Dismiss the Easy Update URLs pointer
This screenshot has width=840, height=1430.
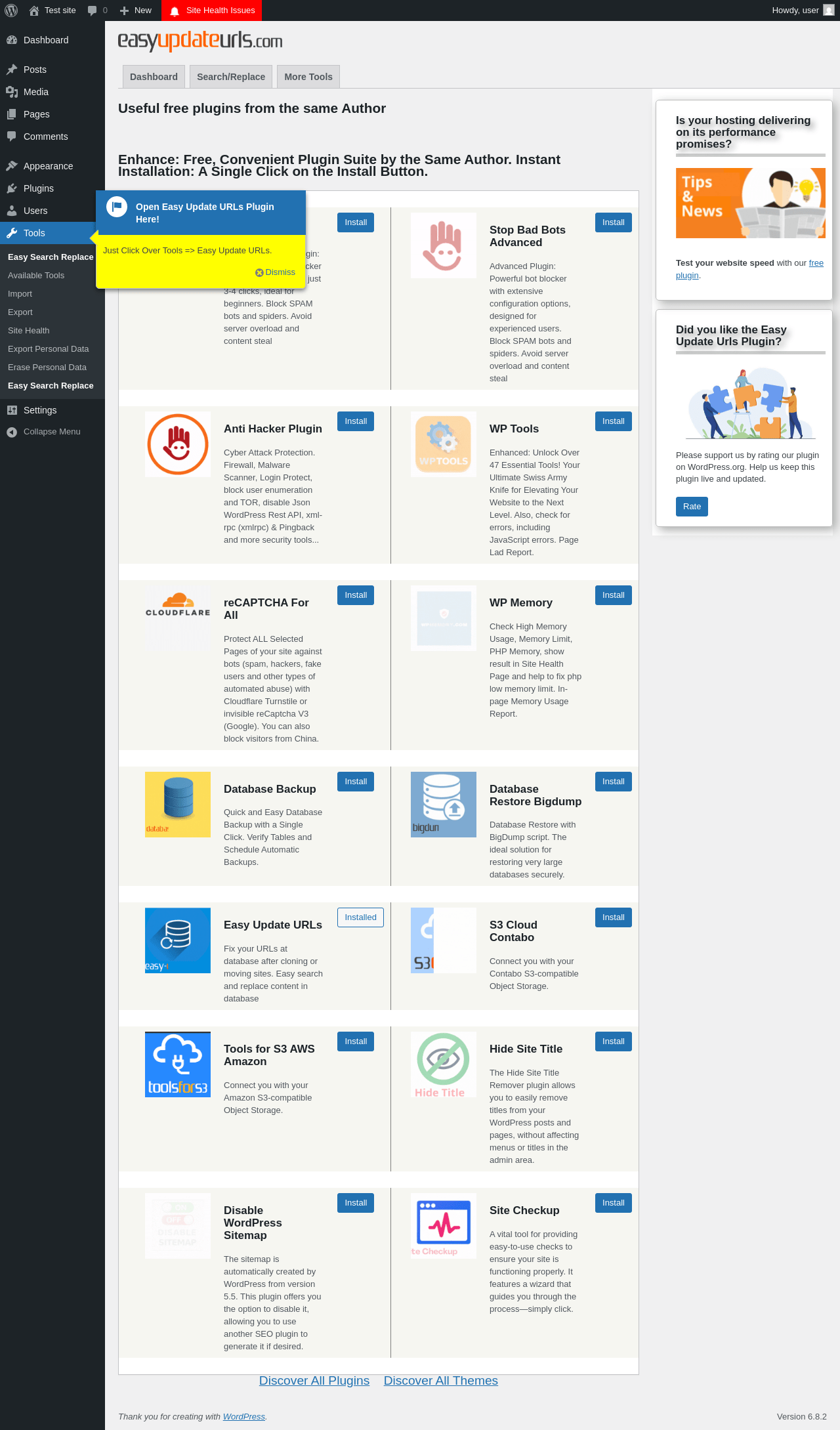click(276, 272)
